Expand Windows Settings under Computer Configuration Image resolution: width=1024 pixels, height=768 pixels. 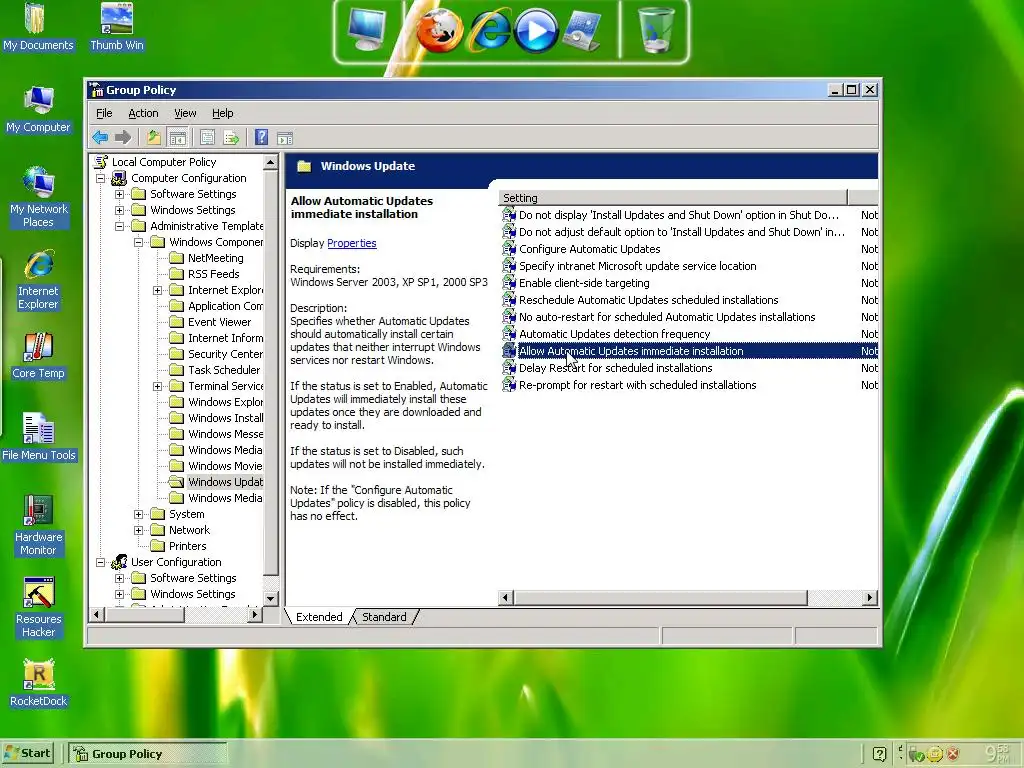click(x=120, y=210)
